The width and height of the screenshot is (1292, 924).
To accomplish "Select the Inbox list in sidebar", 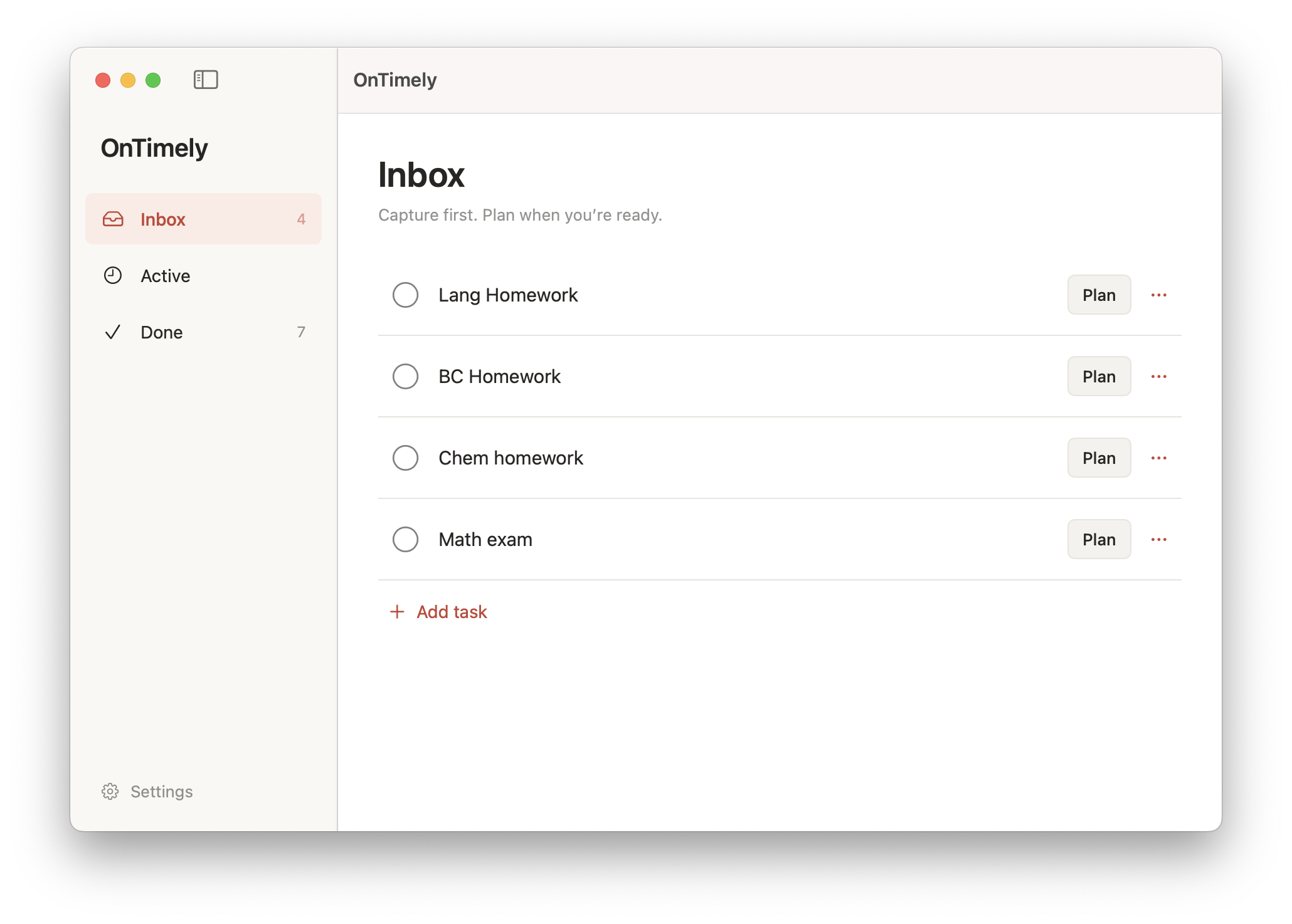I will point(203,219).
